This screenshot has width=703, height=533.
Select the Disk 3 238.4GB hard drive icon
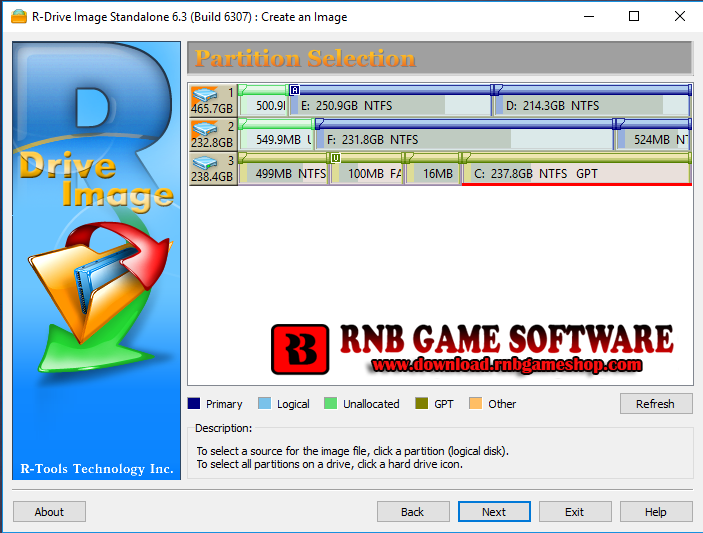coord(213,169)
